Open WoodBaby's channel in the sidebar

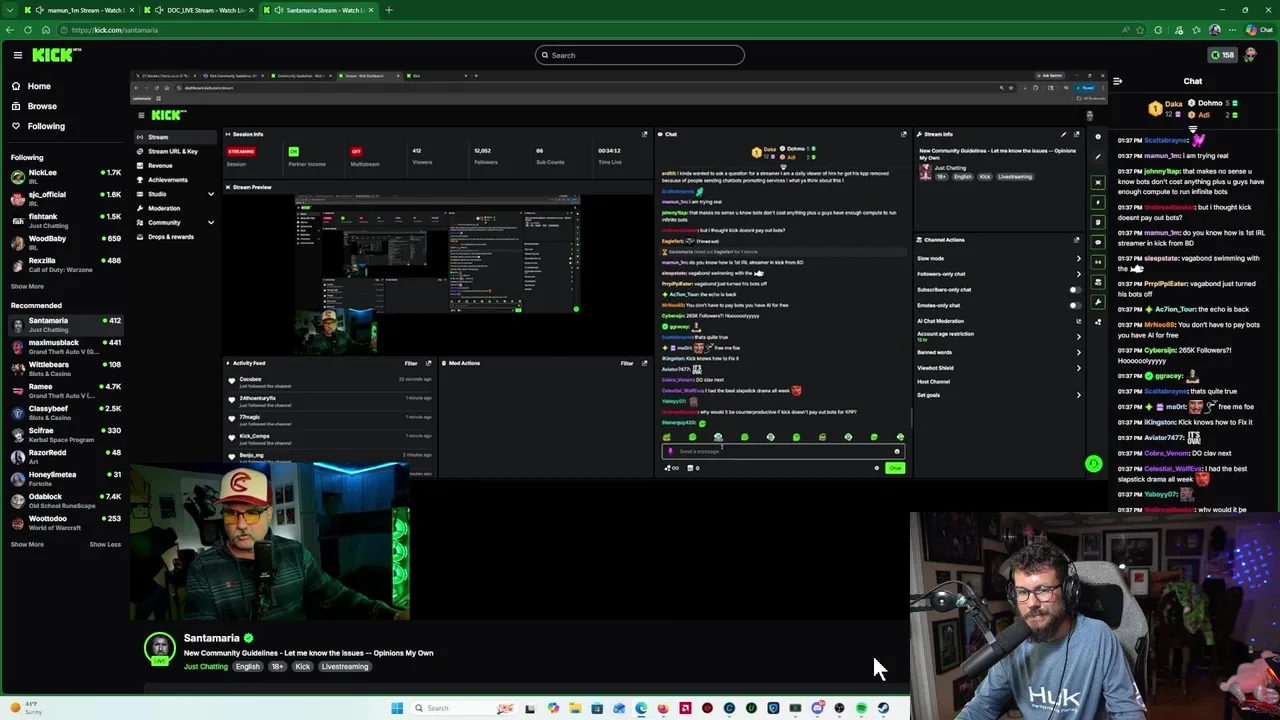pos(65,241)
